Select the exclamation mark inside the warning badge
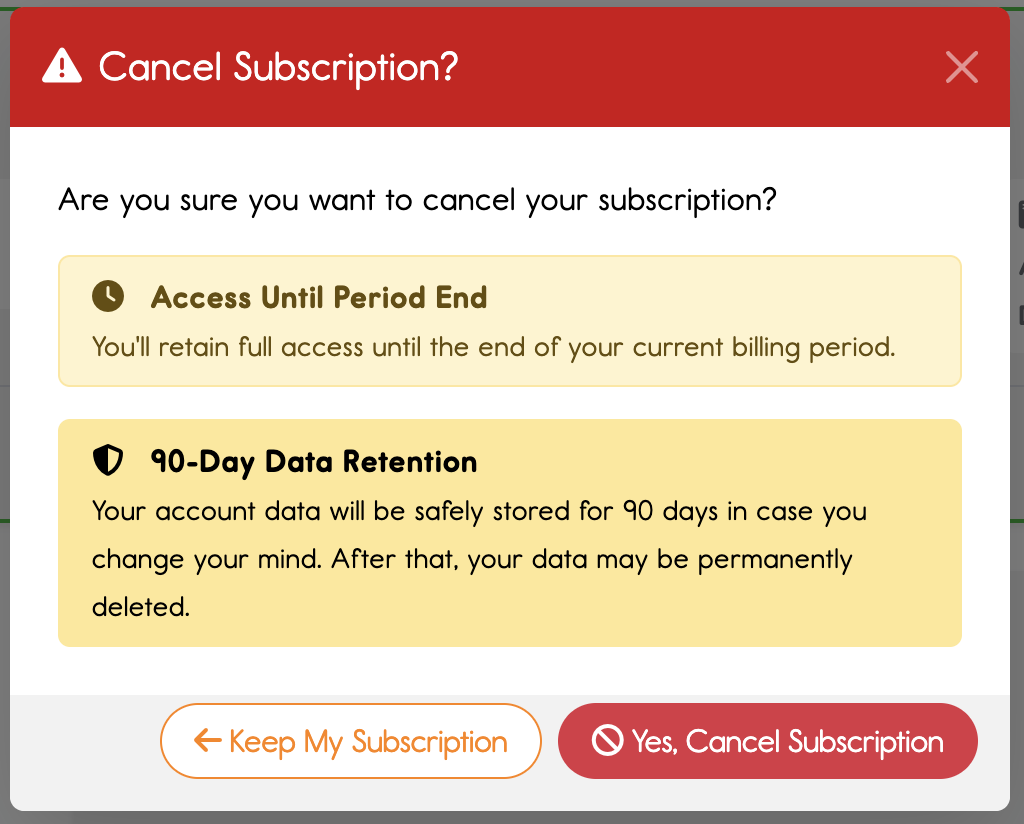1024x824 pixels. (x=60, y=67)
